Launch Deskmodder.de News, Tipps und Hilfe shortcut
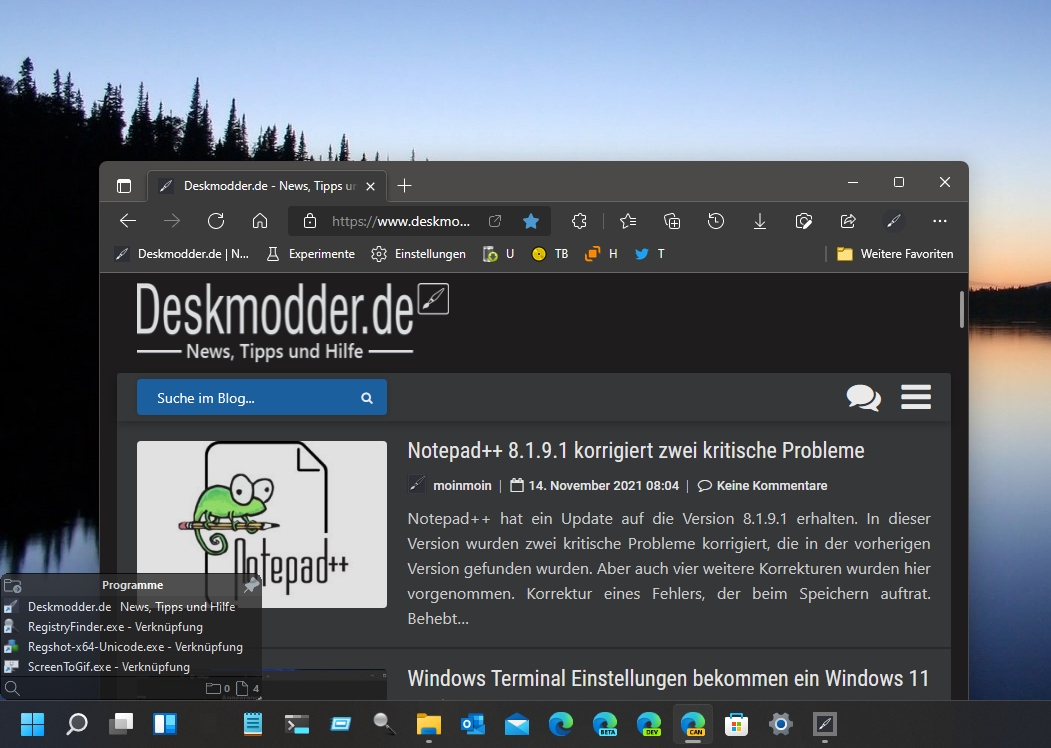 click(x=131, y=607)
